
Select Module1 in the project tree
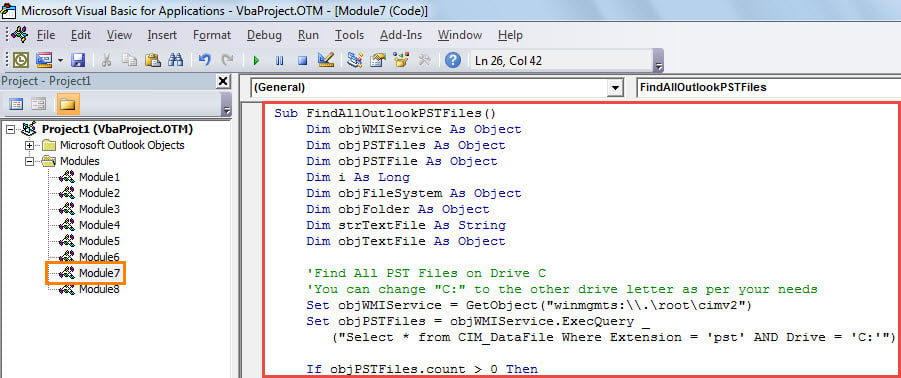[x=99, y=178]
